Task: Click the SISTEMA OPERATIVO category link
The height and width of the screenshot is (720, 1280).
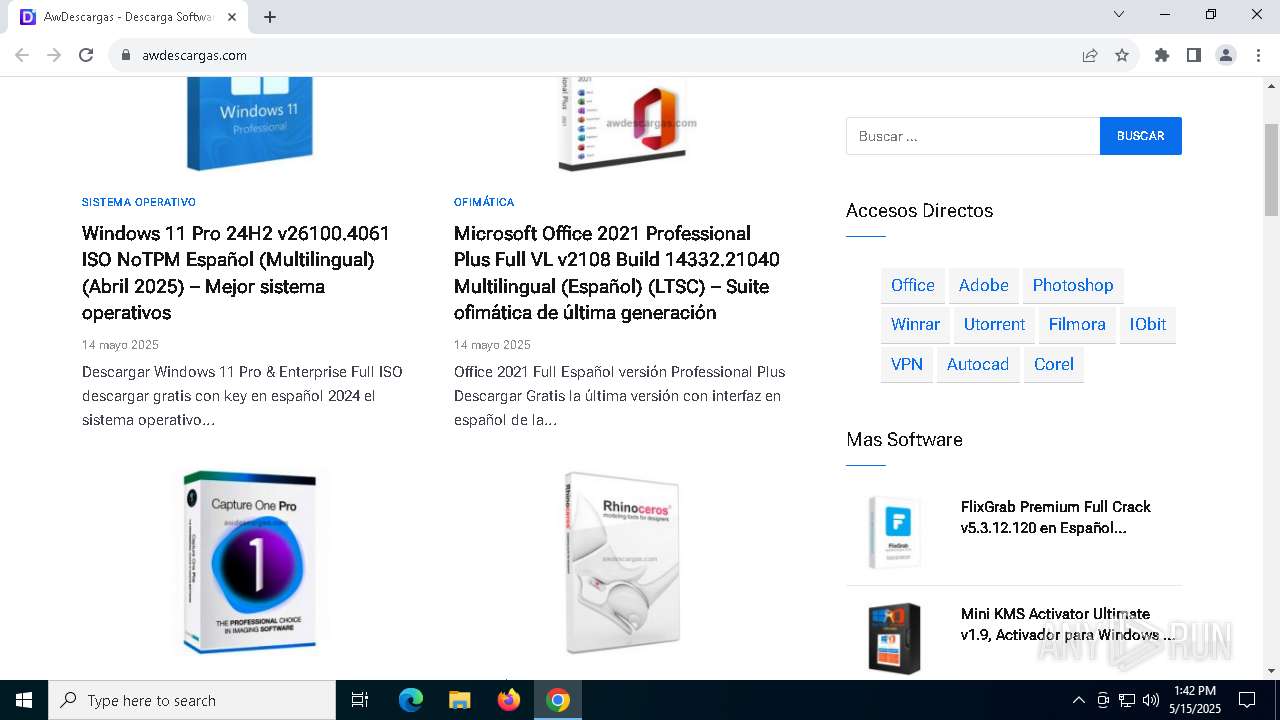Action: point(139,202)
